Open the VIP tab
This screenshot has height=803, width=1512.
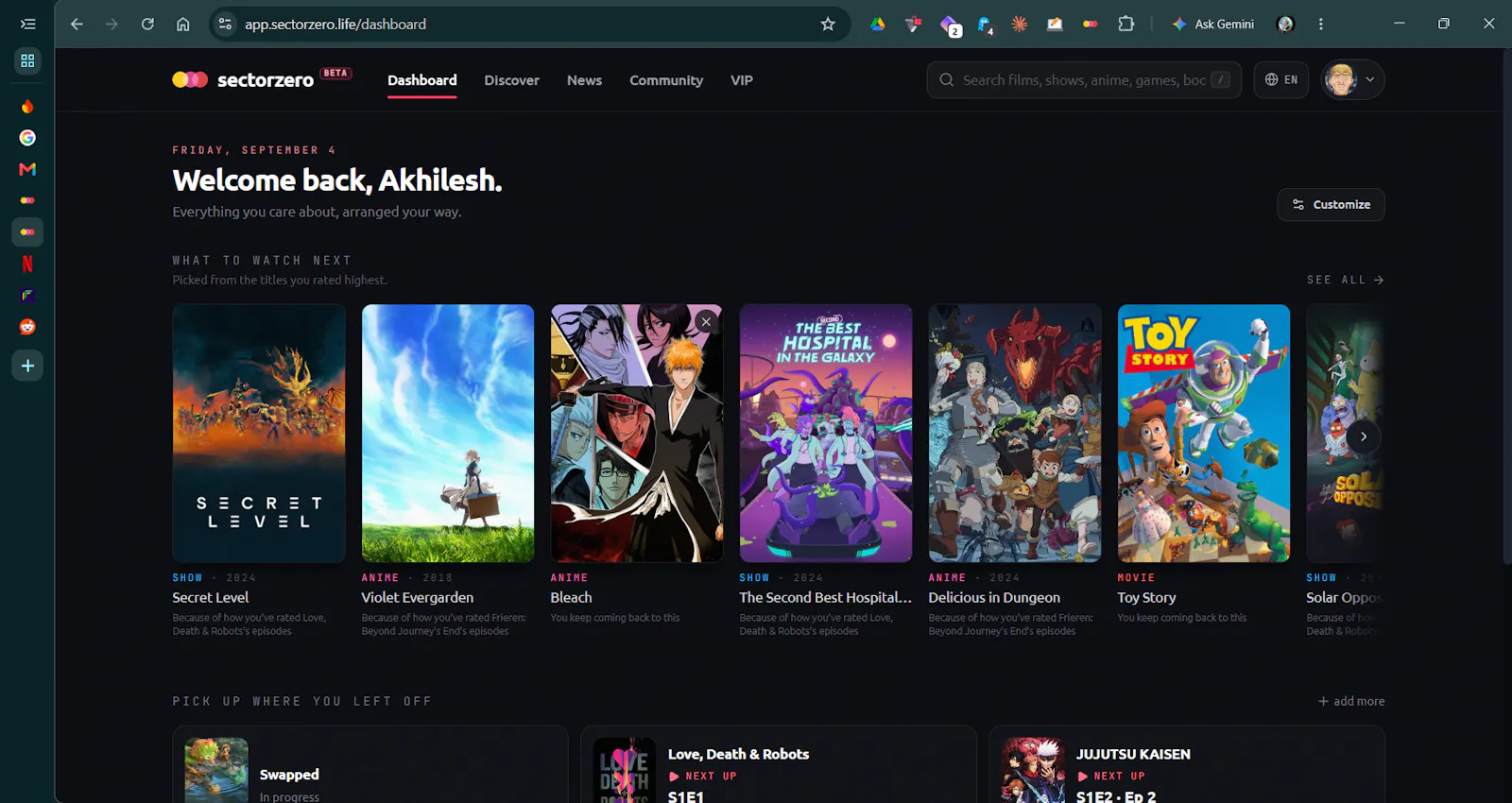[742, 80]
